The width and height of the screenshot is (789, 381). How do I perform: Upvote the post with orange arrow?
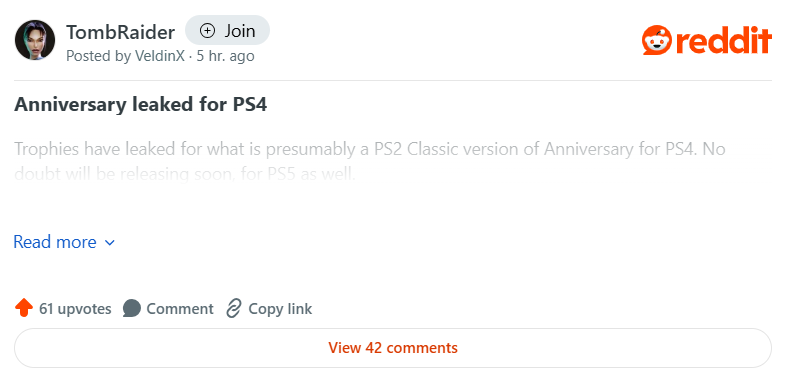pos(24,308)
